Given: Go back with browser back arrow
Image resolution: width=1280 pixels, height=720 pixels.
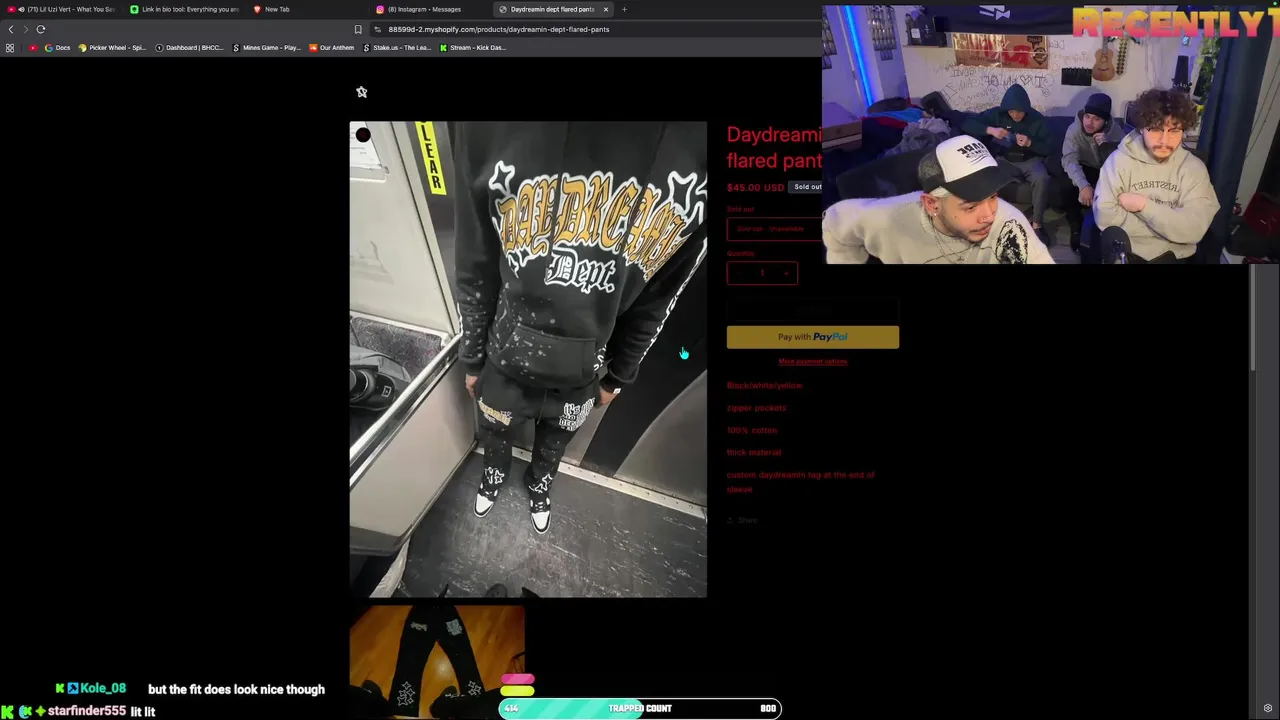Looking at the screenshot, I should click(x=11, y=29).
